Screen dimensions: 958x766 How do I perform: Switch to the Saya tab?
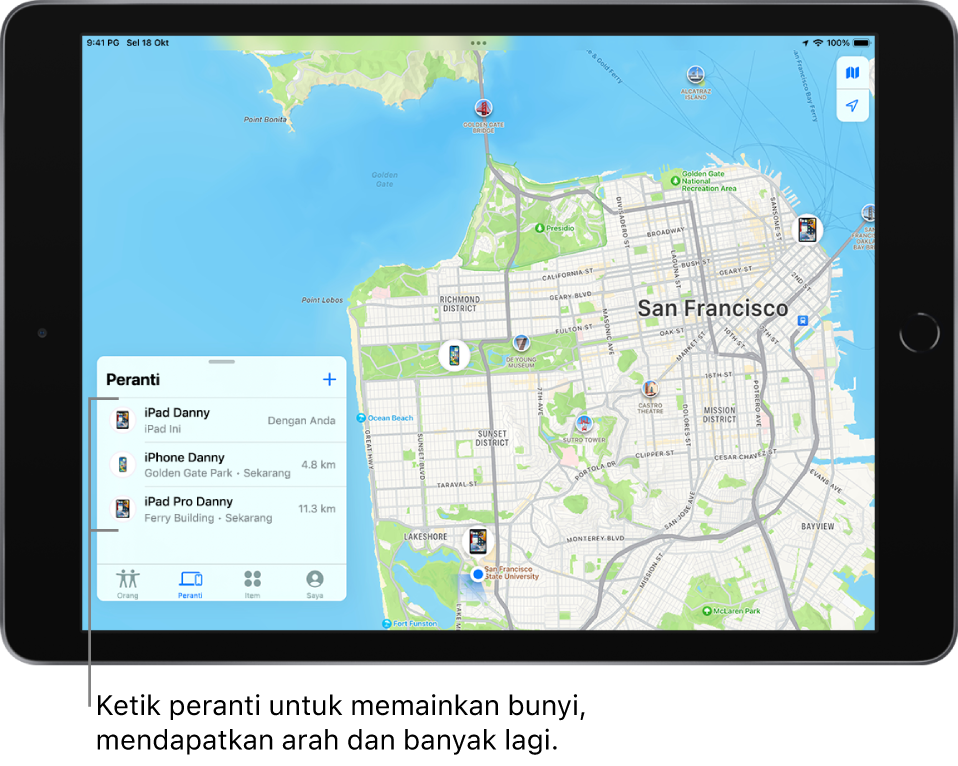coord(315,583)
